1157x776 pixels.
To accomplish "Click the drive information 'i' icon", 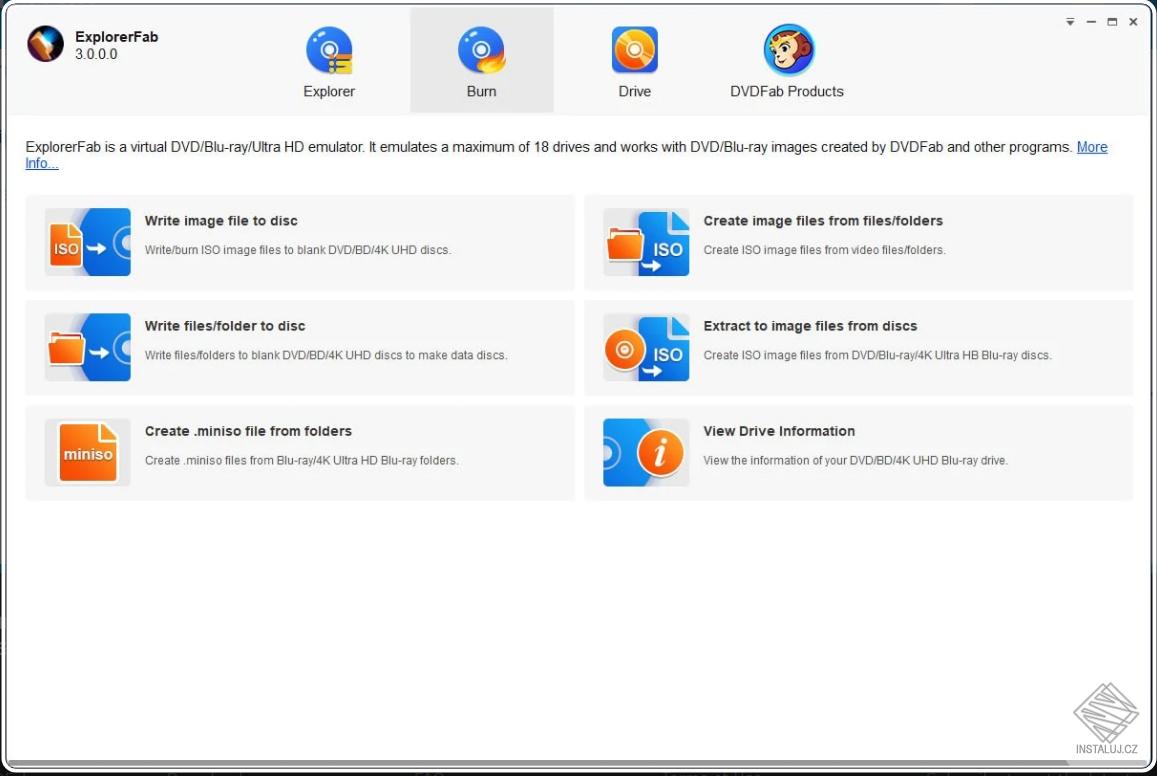I will tap(646, 452).
